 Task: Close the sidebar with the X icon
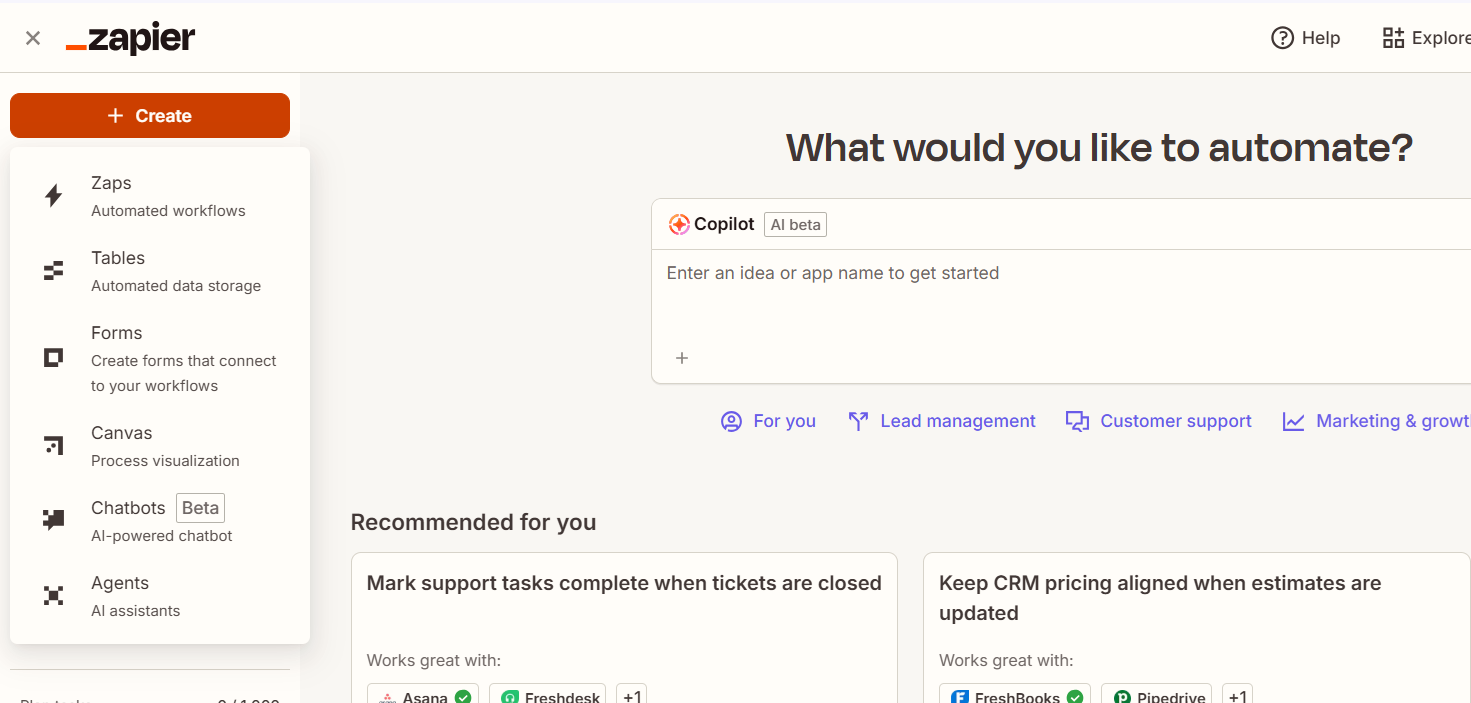[x=33, y=38]
